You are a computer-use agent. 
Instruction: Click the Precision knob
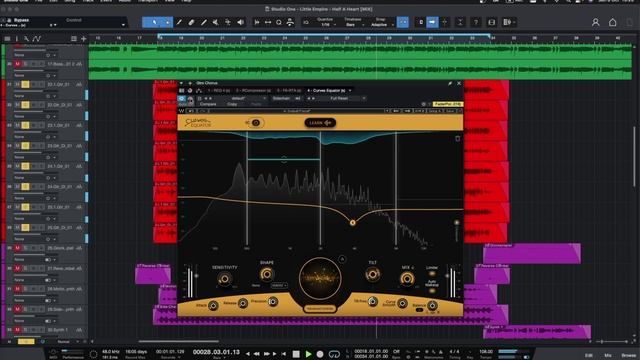click(x=273, y=302)
